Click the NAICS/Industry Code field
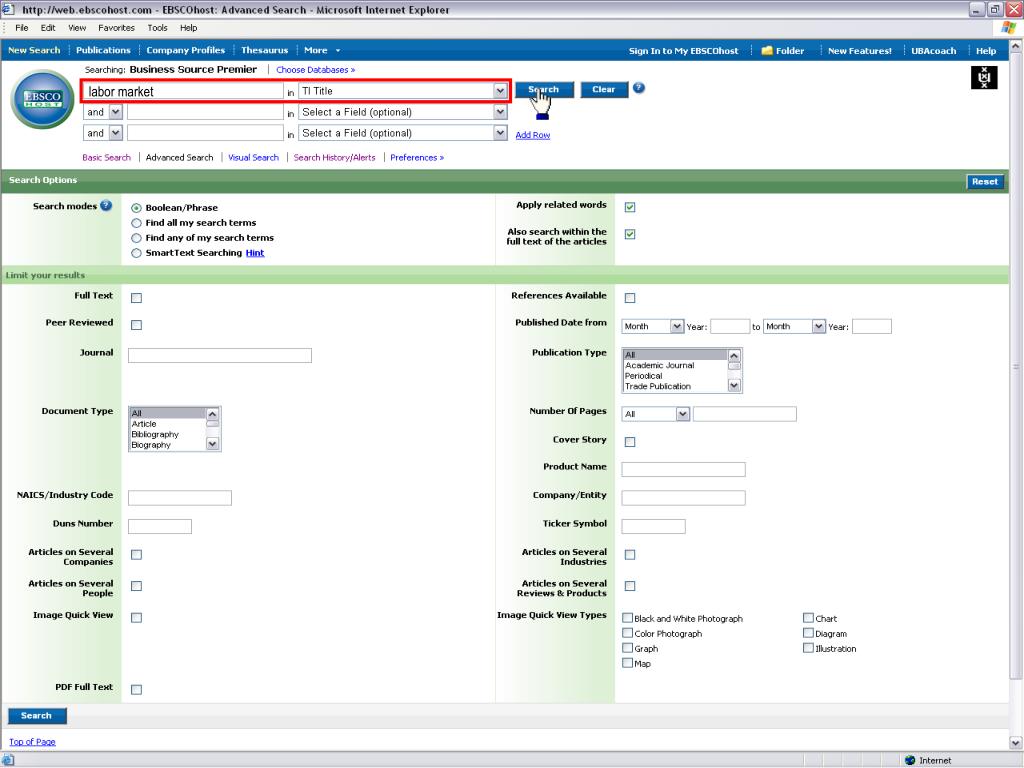 click(x=180, y=498)
